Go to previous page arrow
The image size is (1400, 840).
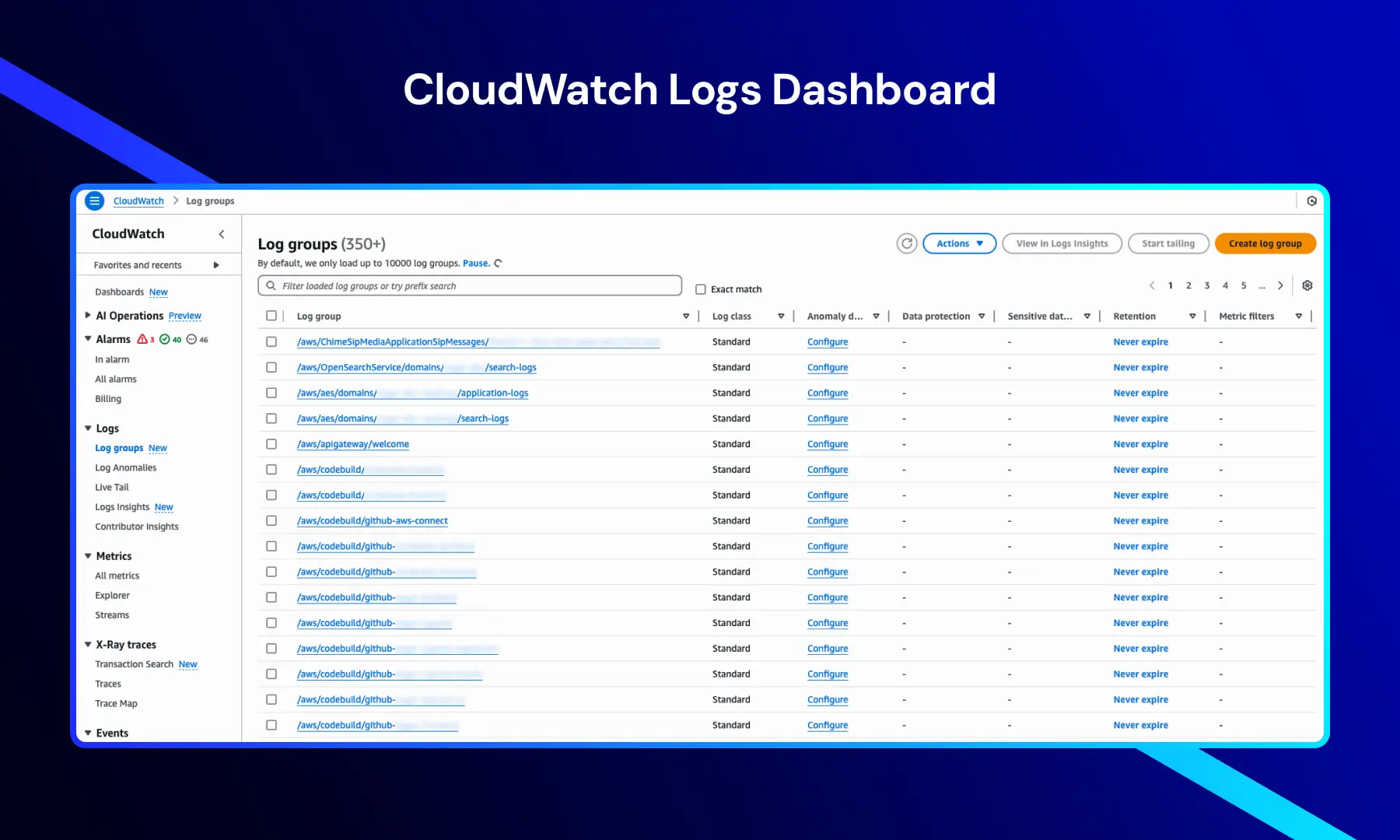tap(1152, 285)
